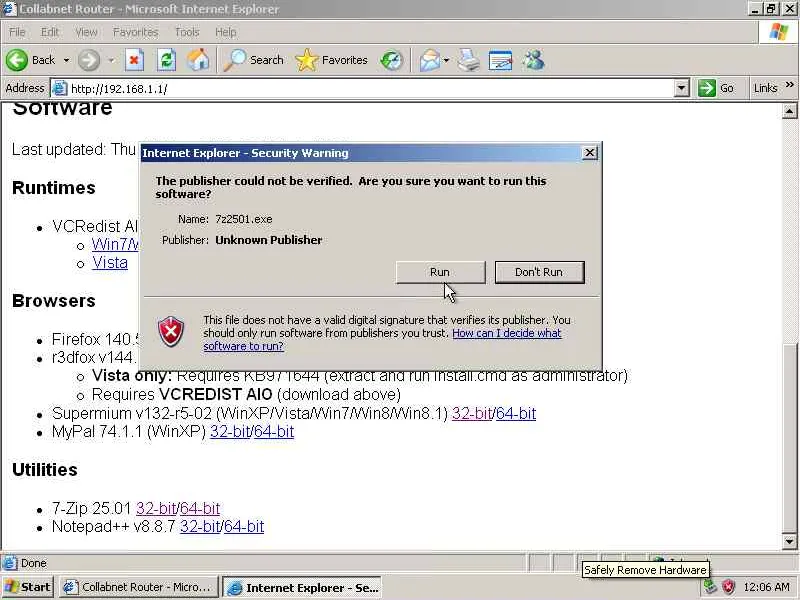
Task: Open the Help menu
Action: click(x=225, y=32)
